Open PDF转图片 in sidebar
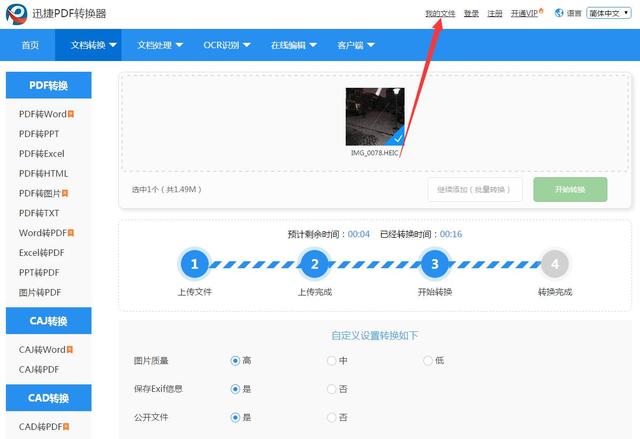 tap(40, 193)
